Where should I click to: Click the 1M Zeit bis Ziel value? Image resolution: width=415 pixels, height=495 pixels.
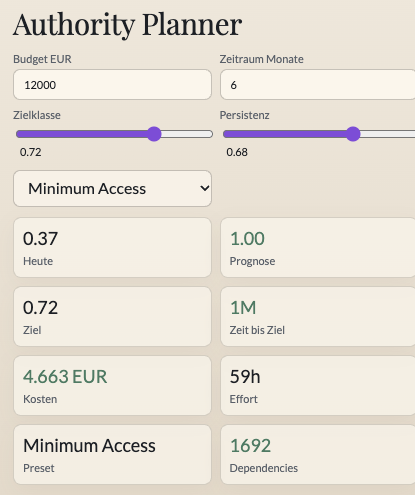pyautogui.click(x=243, y=308)
